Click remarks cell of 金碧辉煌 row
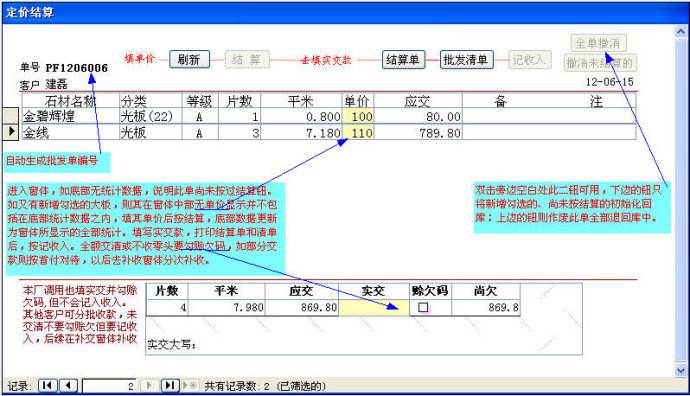The height and width of the screenshot is (396, 690). [549, 117]
